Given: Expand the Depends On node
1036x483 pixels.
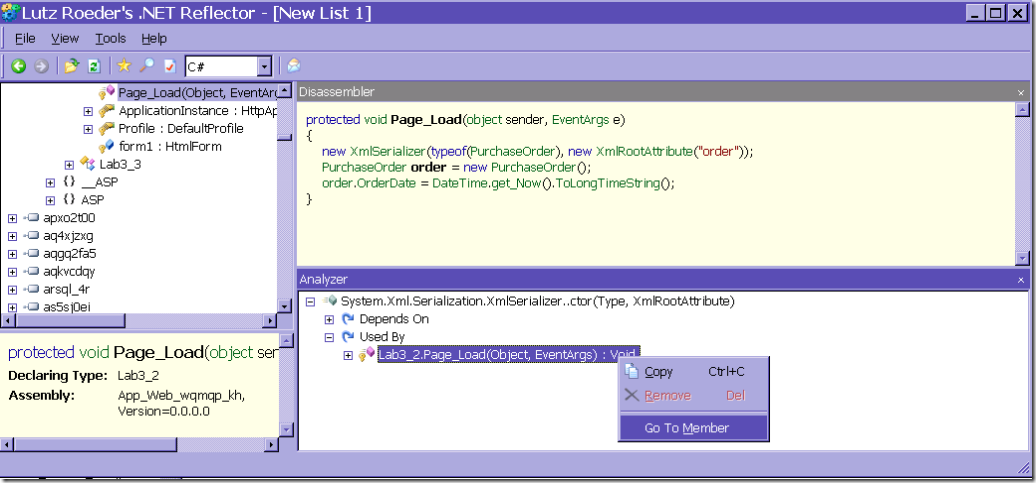Looking at the screenshot, I should point(330,319).
